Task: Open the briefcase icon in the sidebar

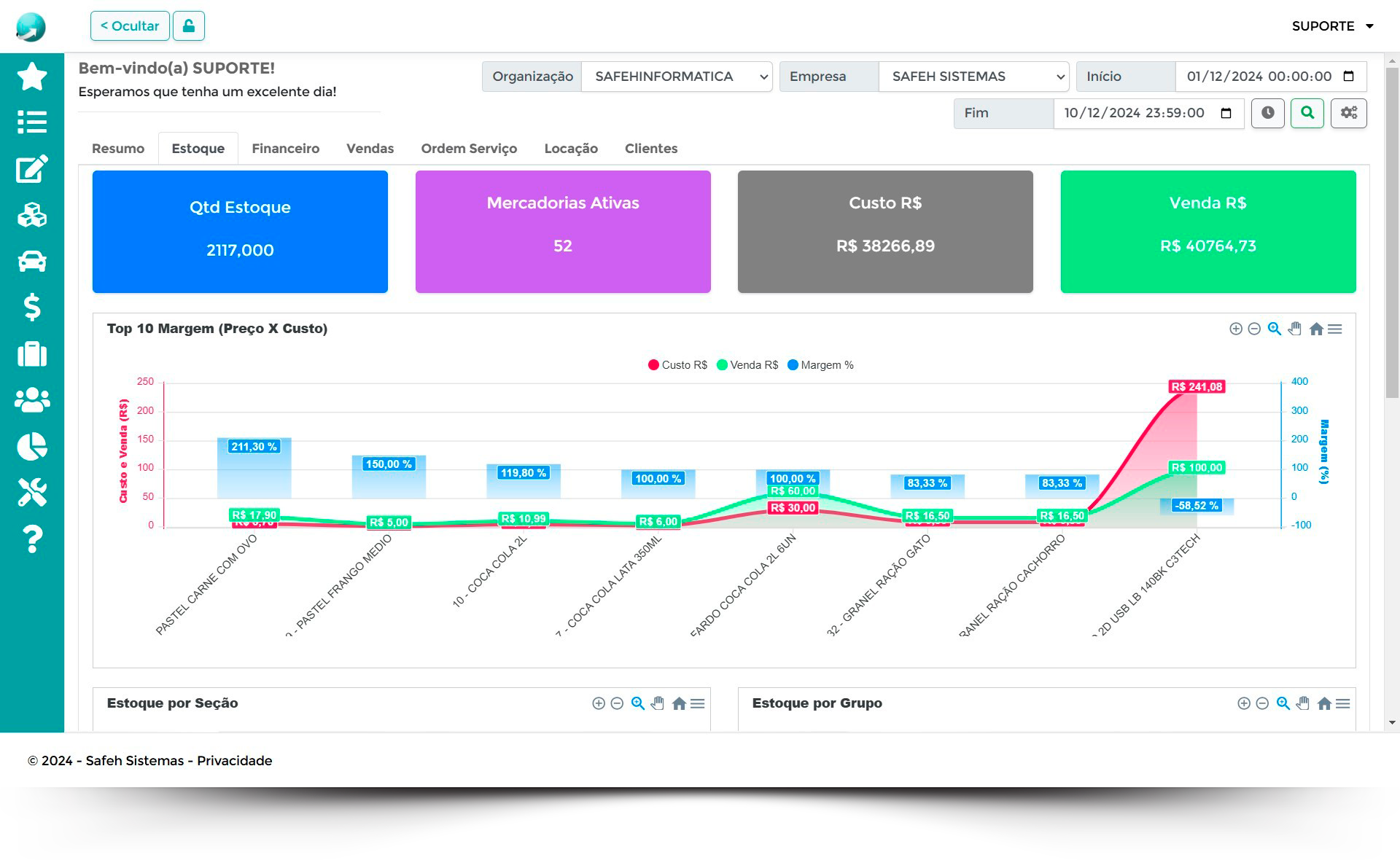Action: coord(32,353)
